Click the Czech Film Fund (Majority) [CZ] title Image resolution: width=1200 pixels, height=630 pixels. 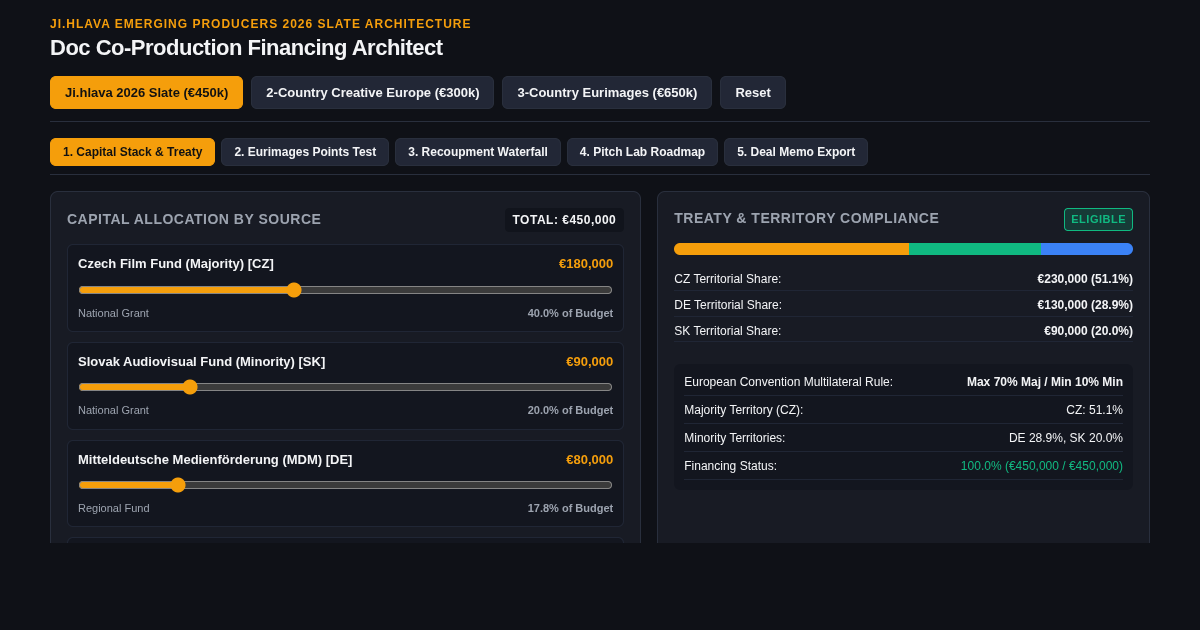pyautogui.click(x=176, y=263)
